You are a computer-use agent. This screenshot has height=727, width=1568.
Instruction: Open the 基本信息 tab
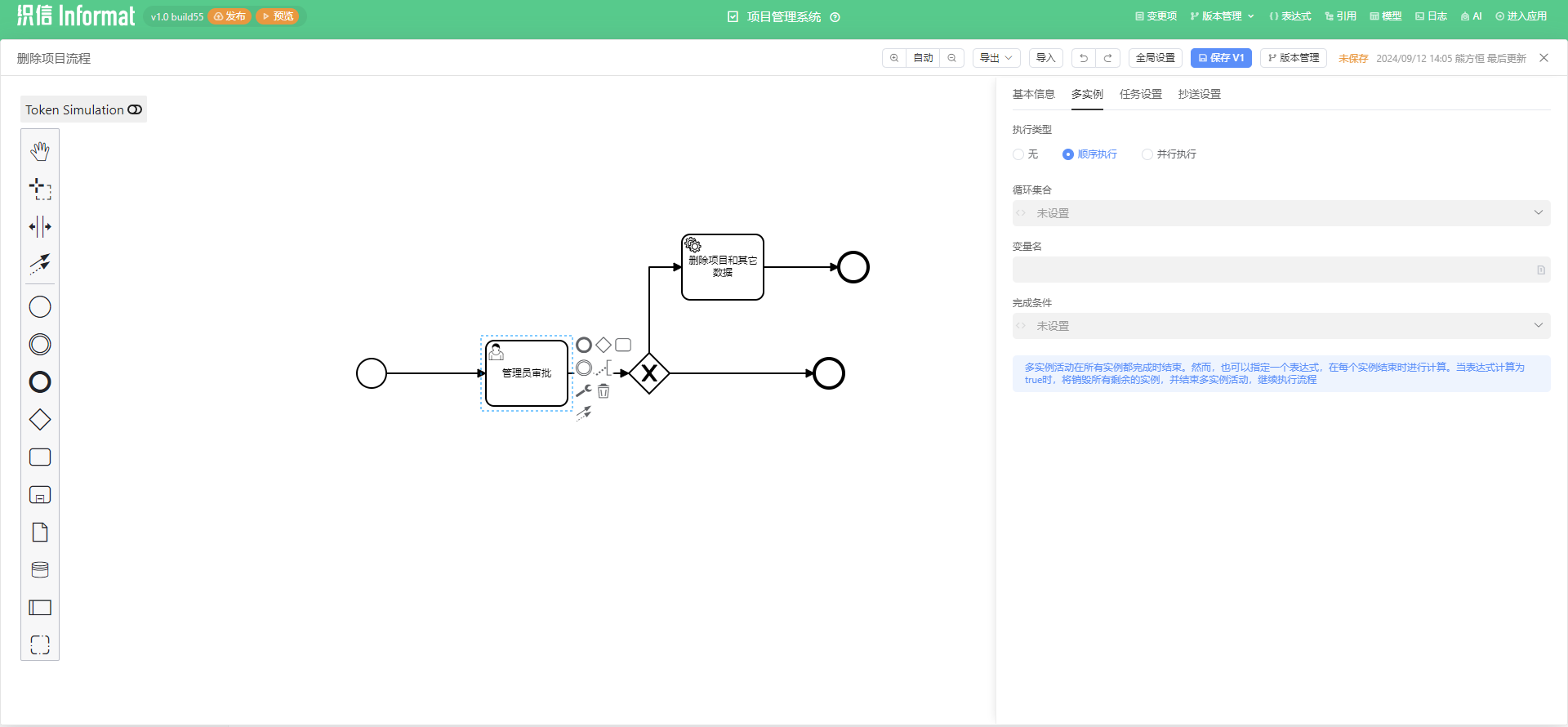pyautogui.click(x=1034, y=95)
